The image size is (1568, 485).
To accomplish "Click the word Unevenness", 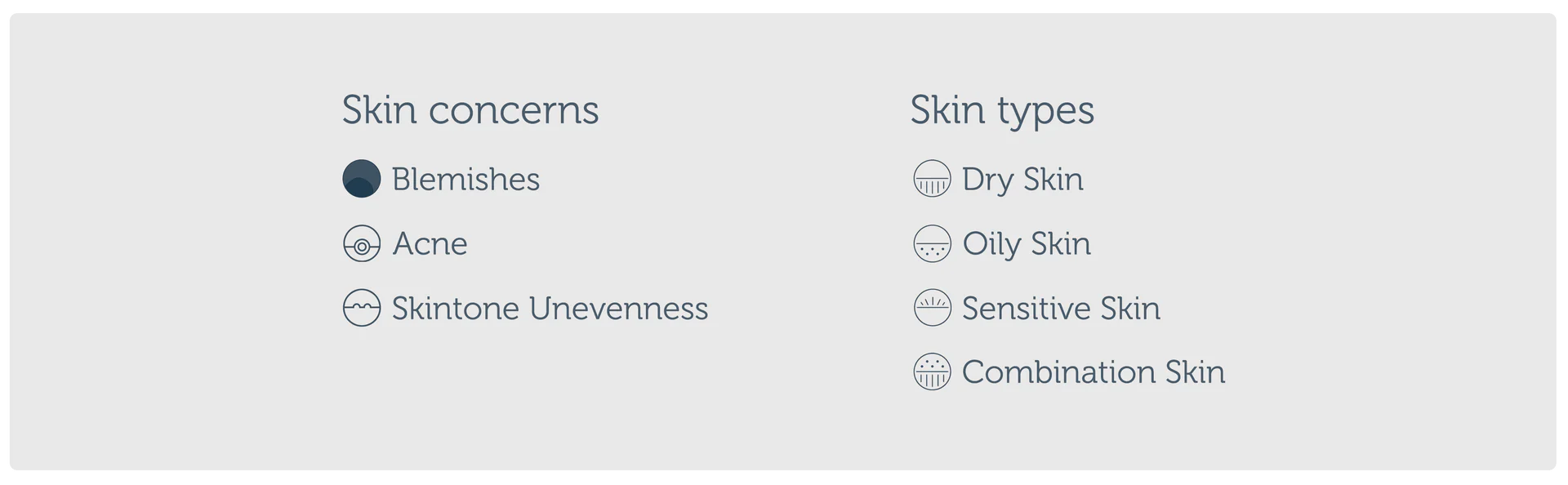I will [618, 308].
